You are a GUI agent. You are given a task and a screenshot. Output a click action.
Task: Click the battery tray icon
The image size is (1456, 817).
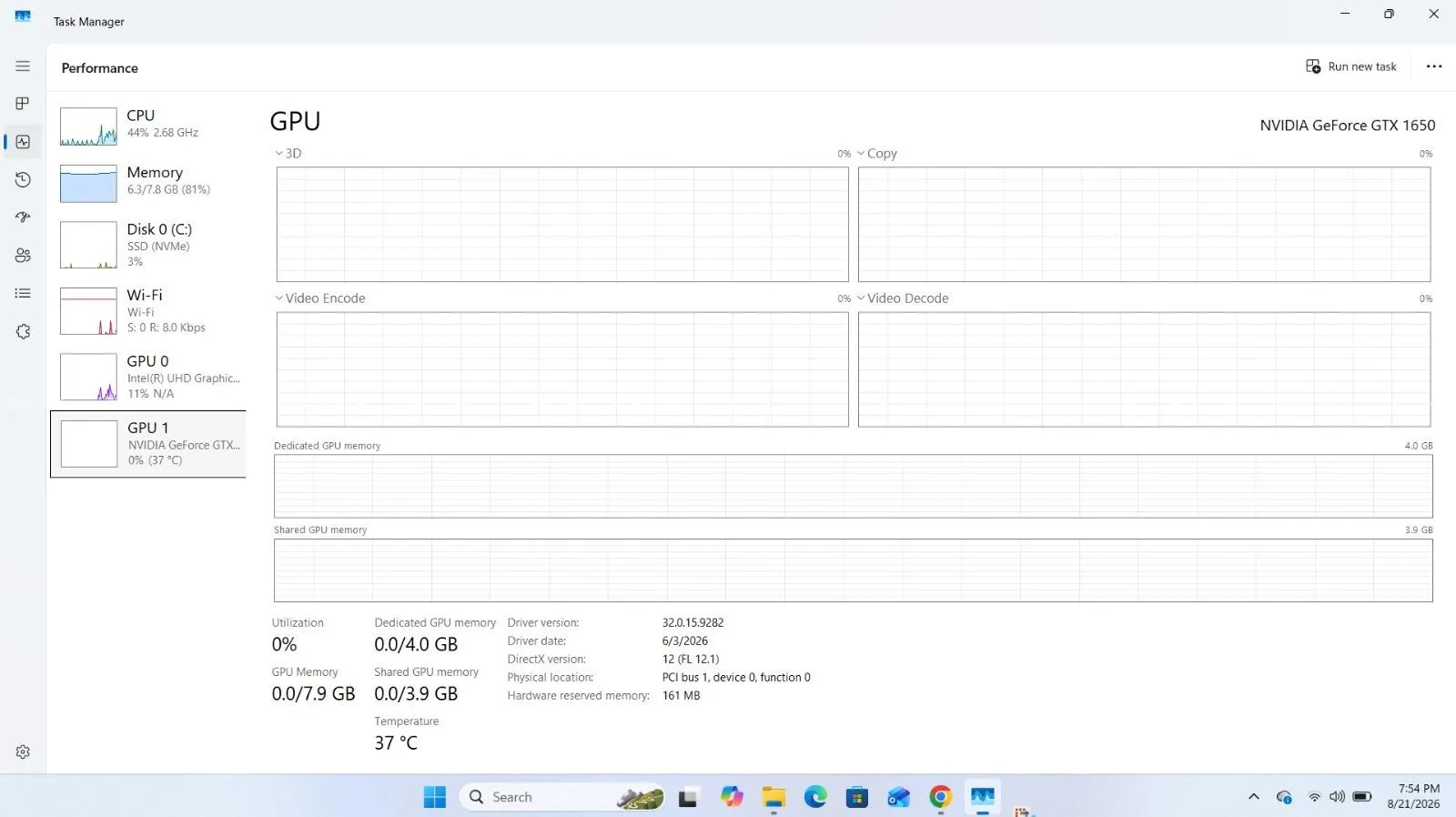(1362, 797)
